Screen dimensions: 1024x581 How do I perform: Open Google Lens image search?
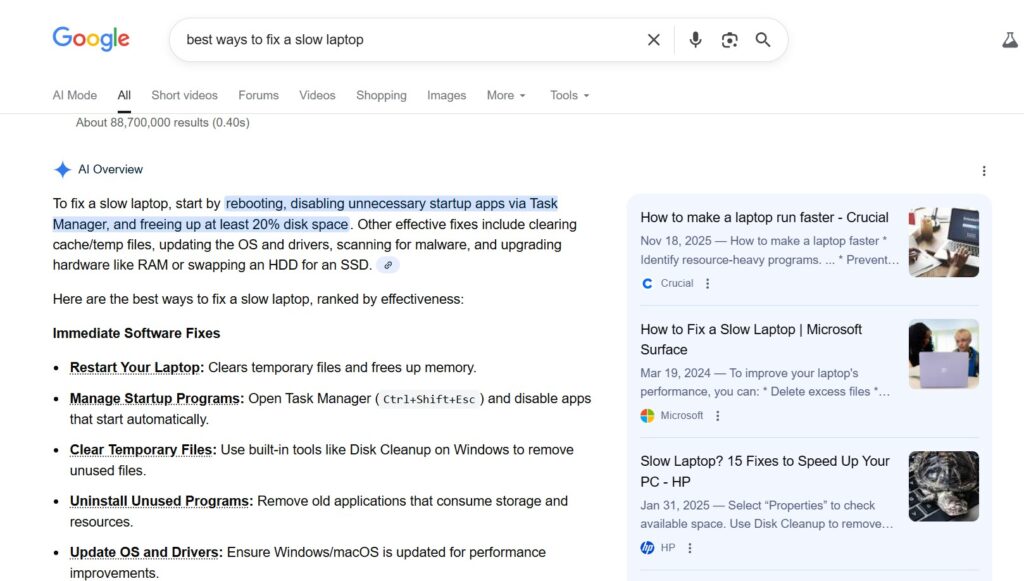729,39
